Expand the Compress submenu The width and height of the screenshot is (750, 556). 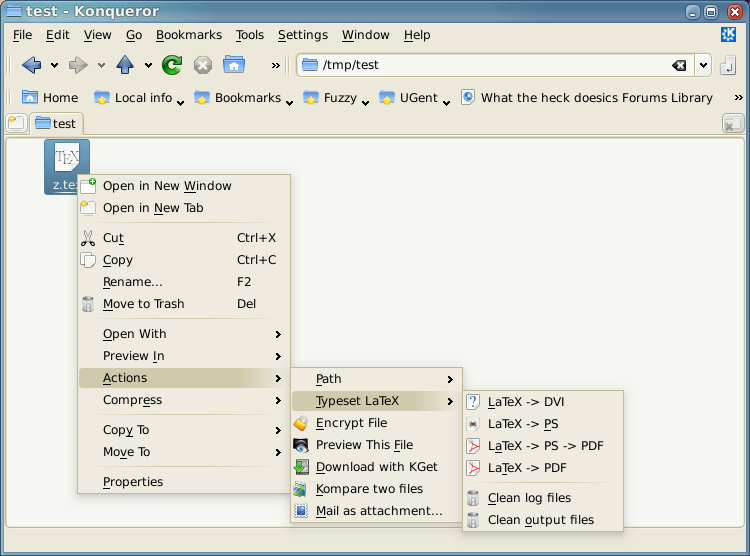[184, 400]
